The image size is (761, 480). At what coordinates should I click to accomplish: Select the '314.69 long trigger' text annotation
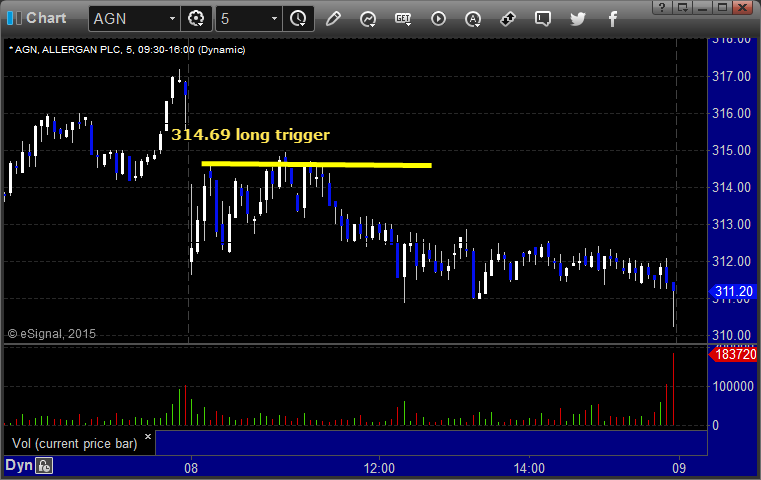(250, 134)
